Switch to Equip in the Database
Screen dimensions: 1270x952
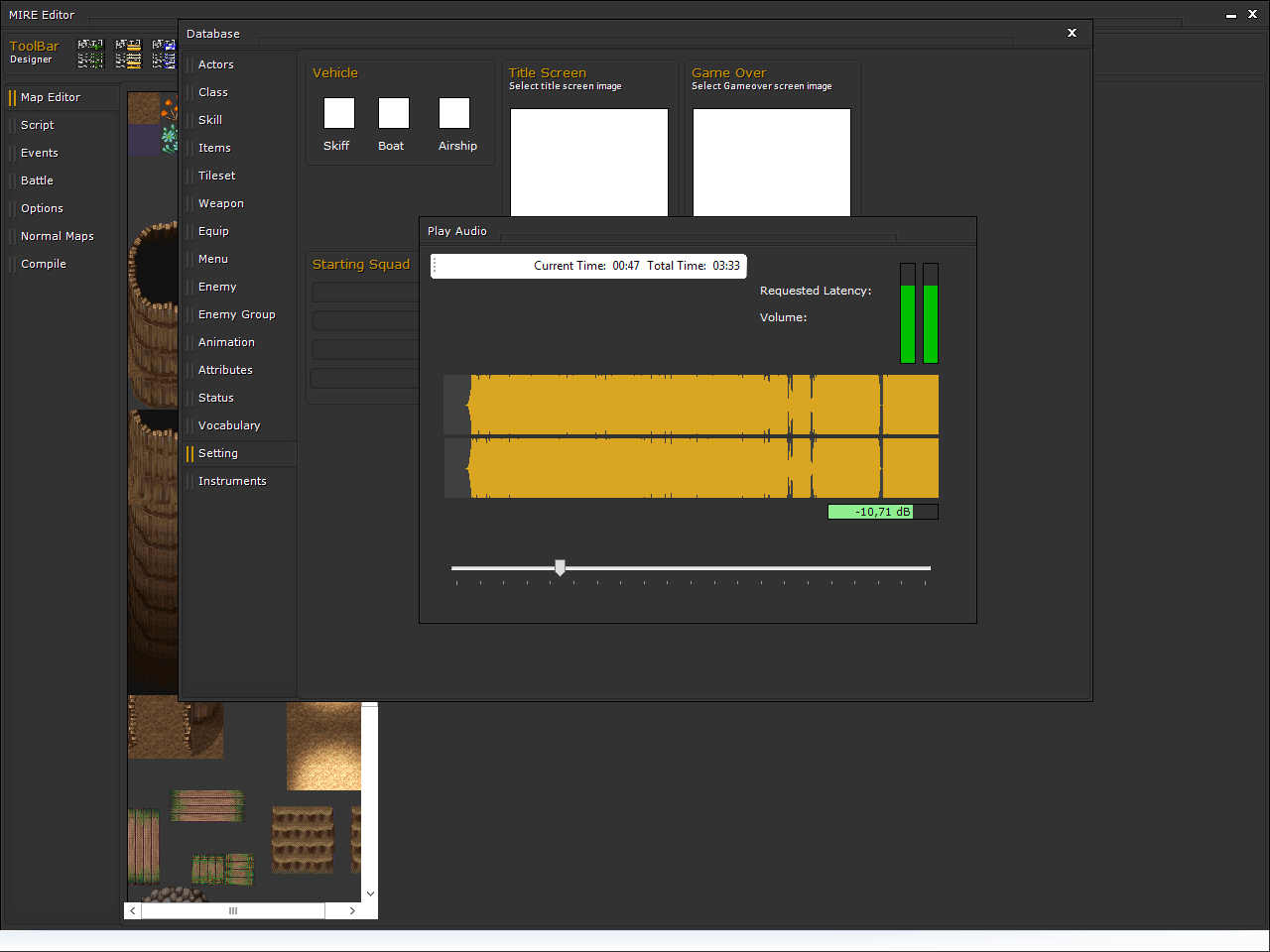click(x=240, y=231)
